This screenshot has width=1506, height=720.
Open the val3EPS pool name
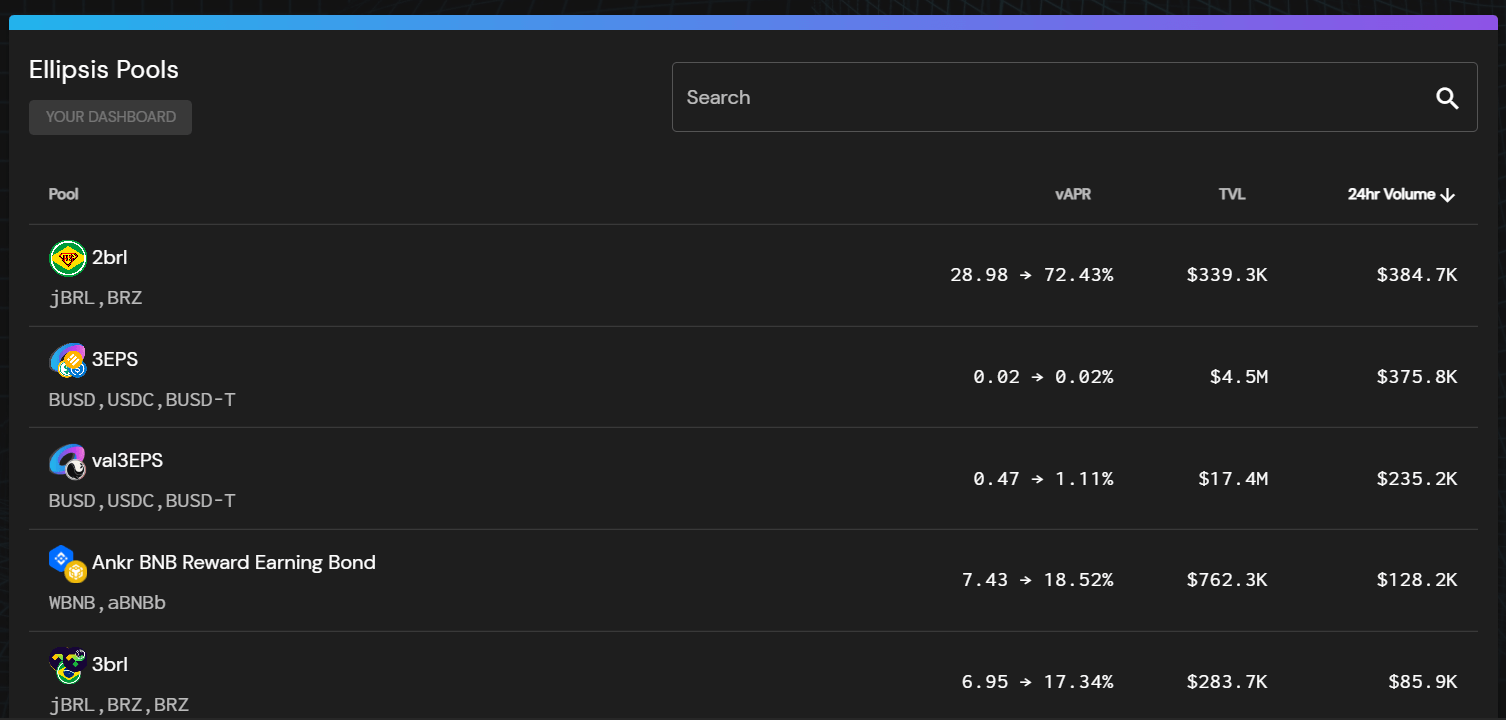(x=127, y=461)
